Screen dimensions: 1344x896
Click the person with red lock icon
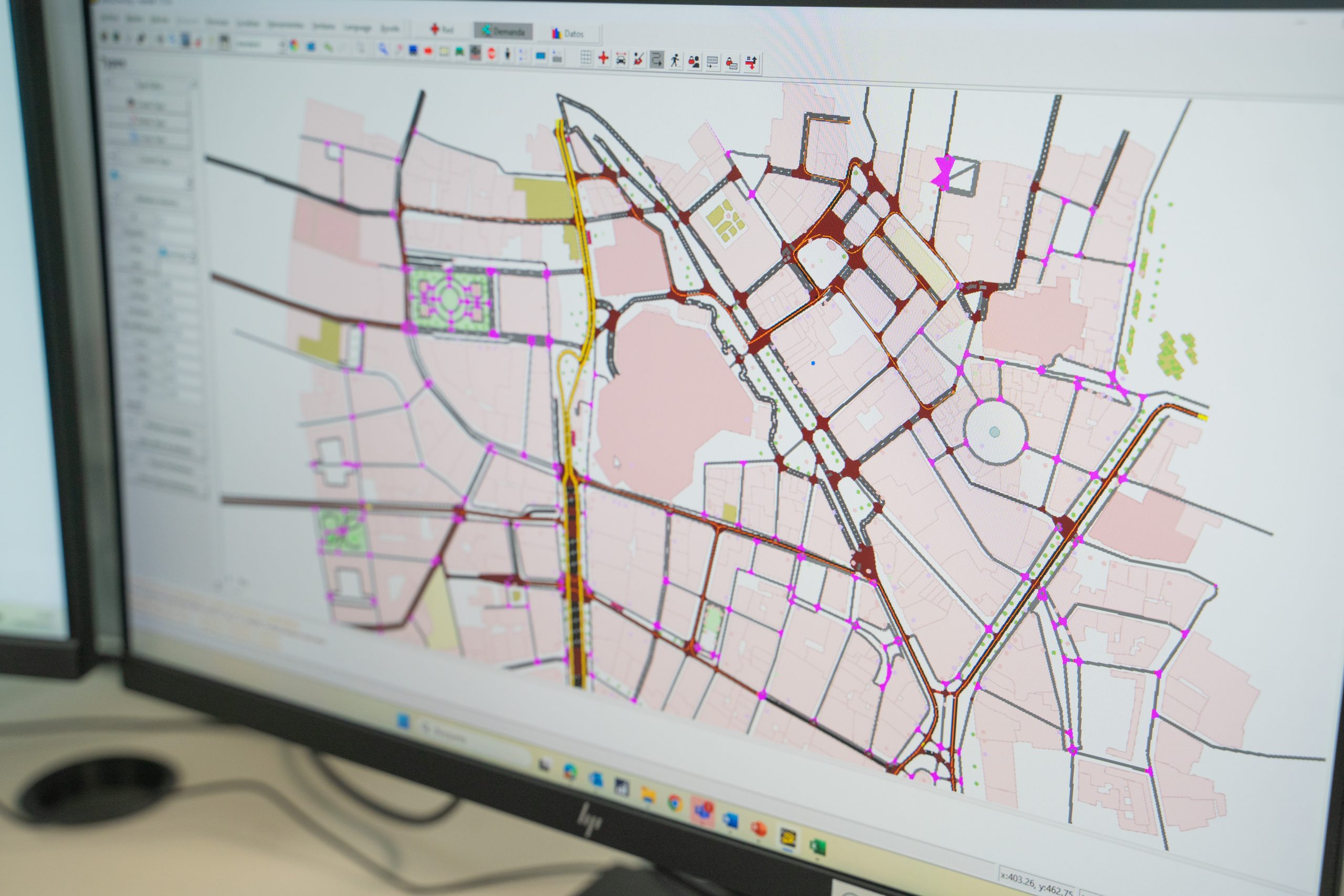[694, 62]
